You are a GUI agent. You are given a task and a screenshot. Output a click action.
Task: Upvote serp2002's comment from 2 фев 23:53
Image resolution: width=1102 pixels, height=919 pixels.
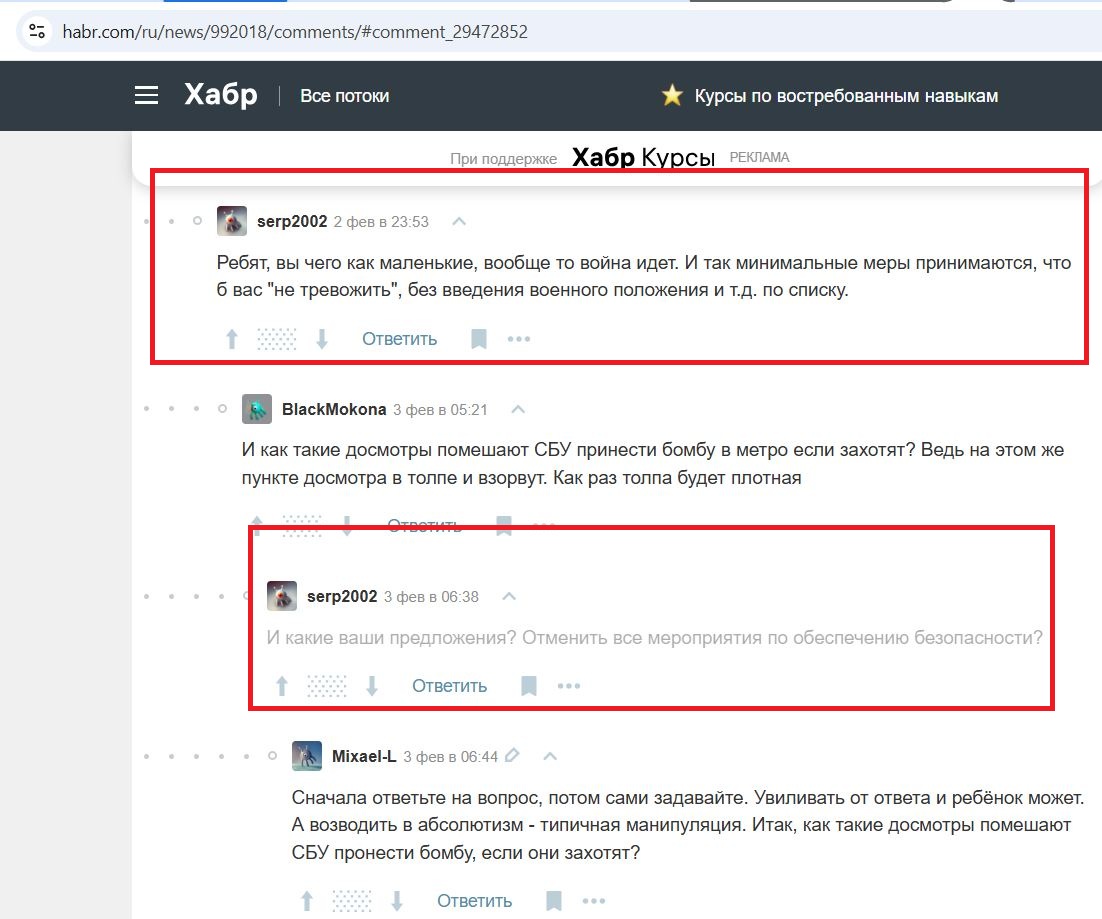[232, 339]
